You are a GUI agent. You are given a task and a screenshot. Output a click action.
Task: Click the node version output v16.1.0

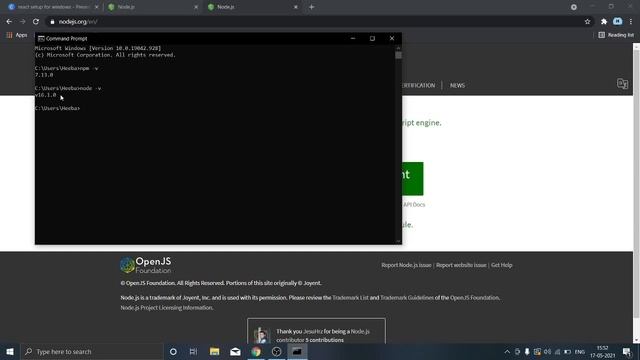[x=45, y=95]
